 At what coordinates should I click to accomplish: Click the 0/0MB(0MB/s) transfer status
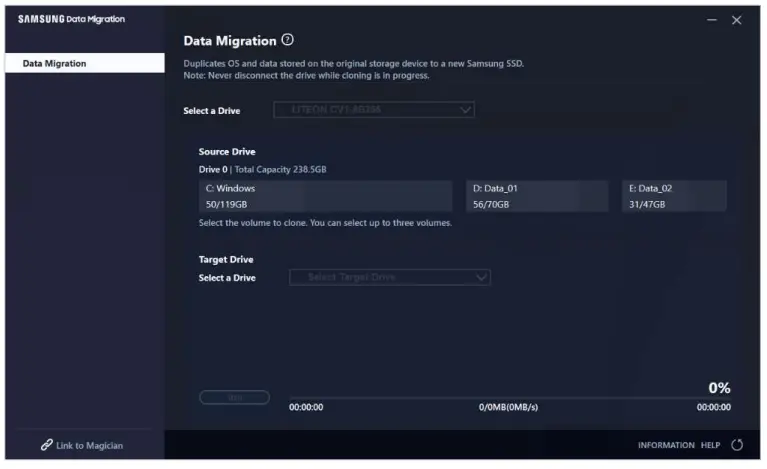click(x=508, y=407)
